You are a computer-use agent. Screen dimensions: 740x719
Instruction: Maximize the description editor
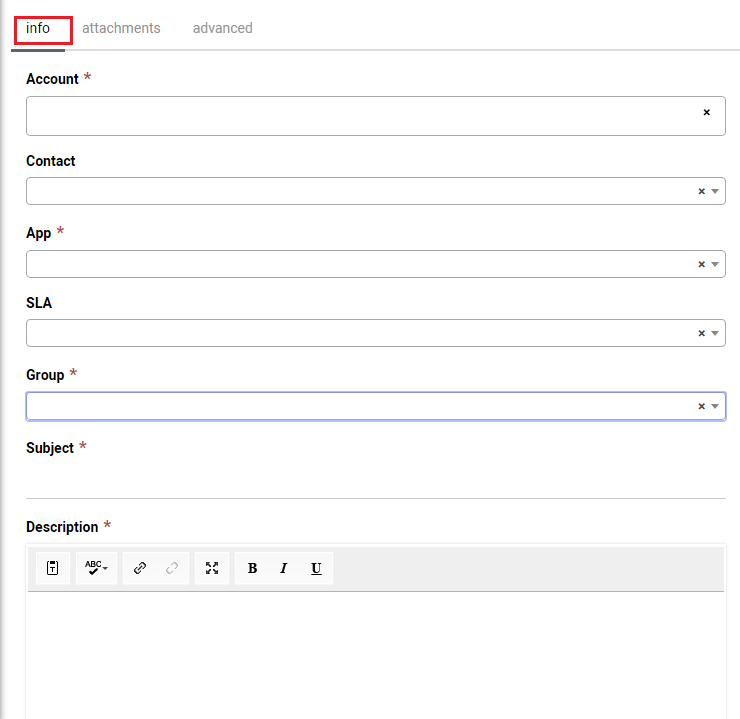point(212,568)
